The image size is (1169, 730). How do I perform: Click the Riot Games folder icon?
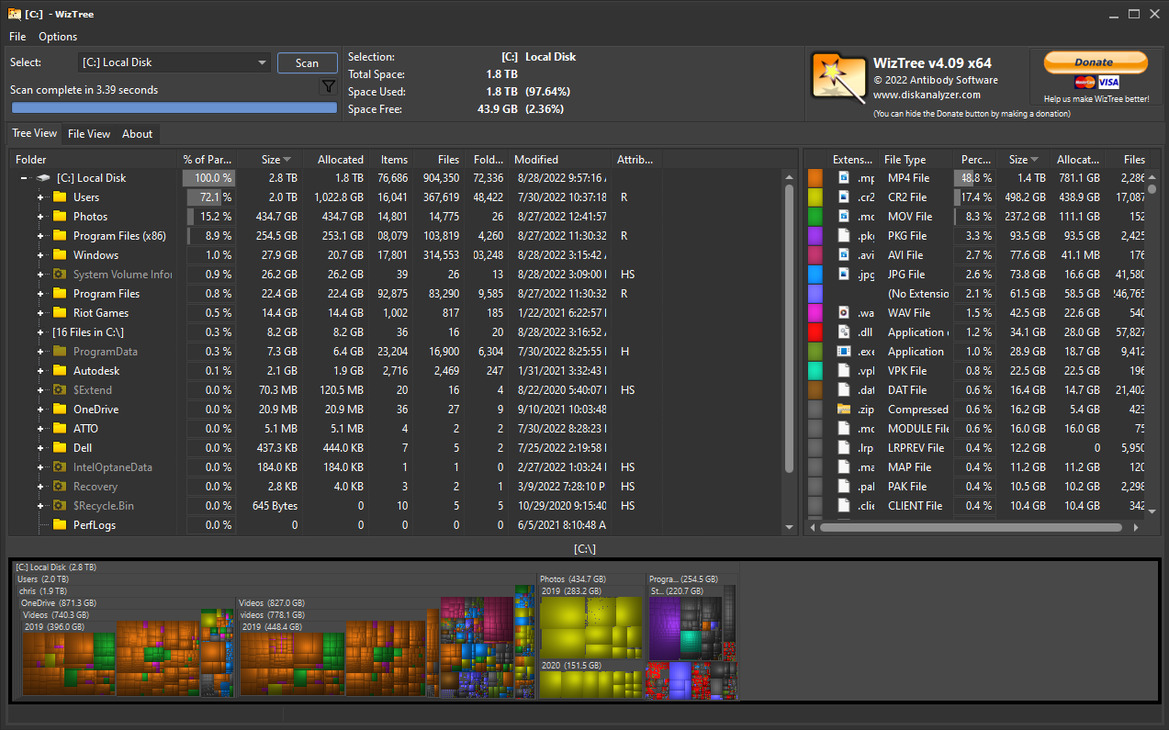point(60,313)
